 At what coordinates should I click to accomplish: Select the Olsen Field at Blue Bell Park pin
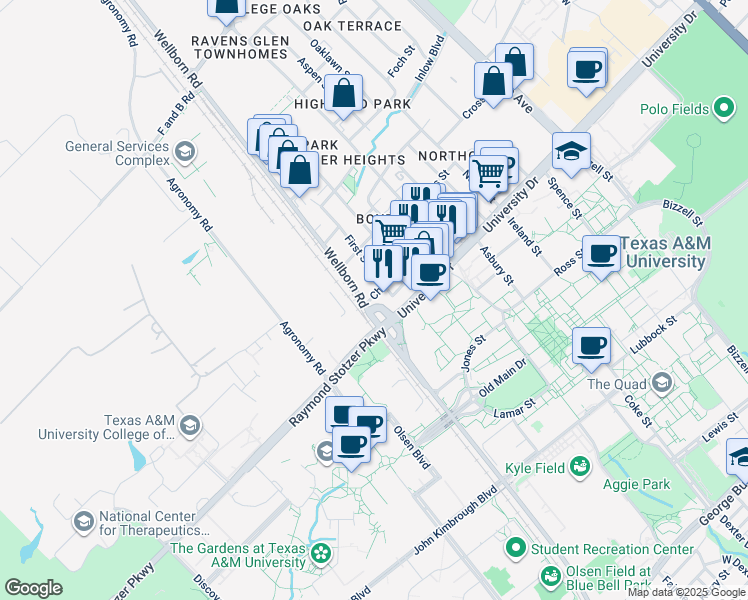551,578
